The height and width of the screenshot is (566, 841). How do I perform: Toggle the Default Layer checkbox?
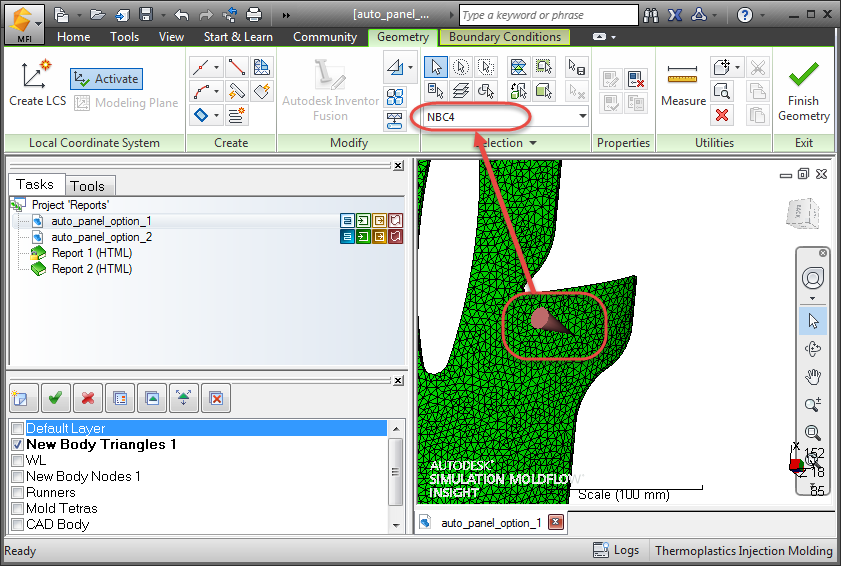point(18,428)
